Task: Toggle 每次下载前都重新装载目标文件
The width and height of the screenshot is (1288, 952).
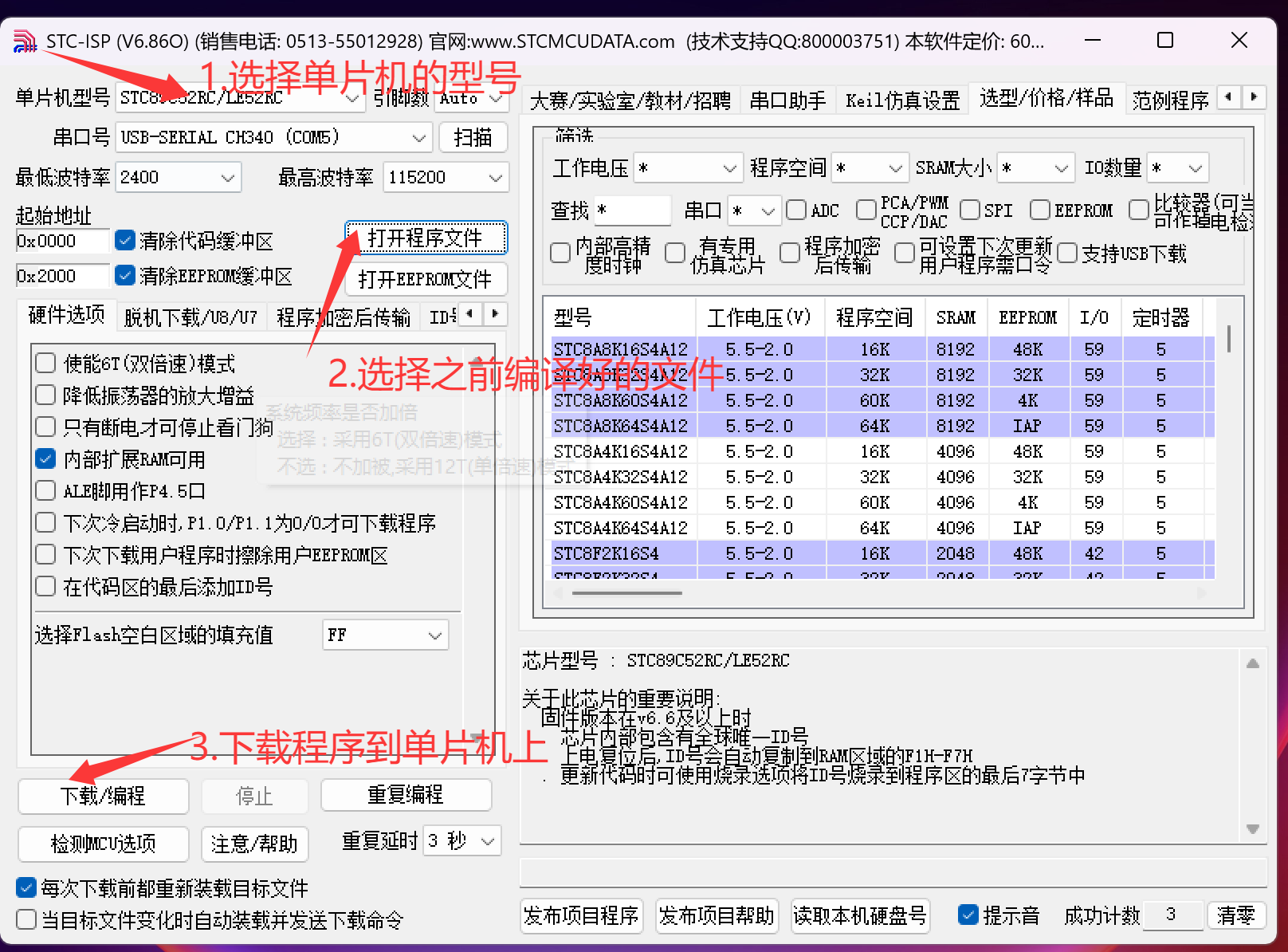Action: [26, 887]
